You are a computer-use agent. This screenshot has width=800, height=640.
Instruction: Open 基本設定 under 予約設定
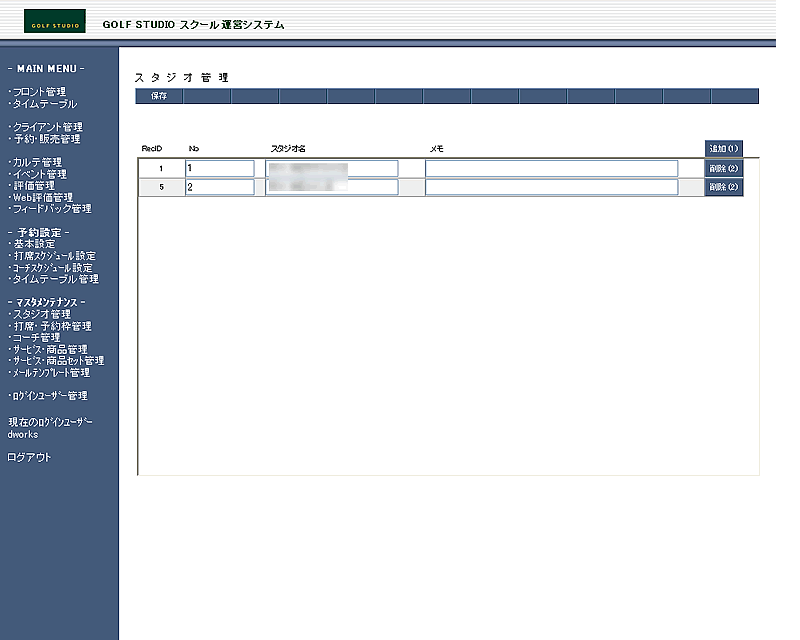34,244
